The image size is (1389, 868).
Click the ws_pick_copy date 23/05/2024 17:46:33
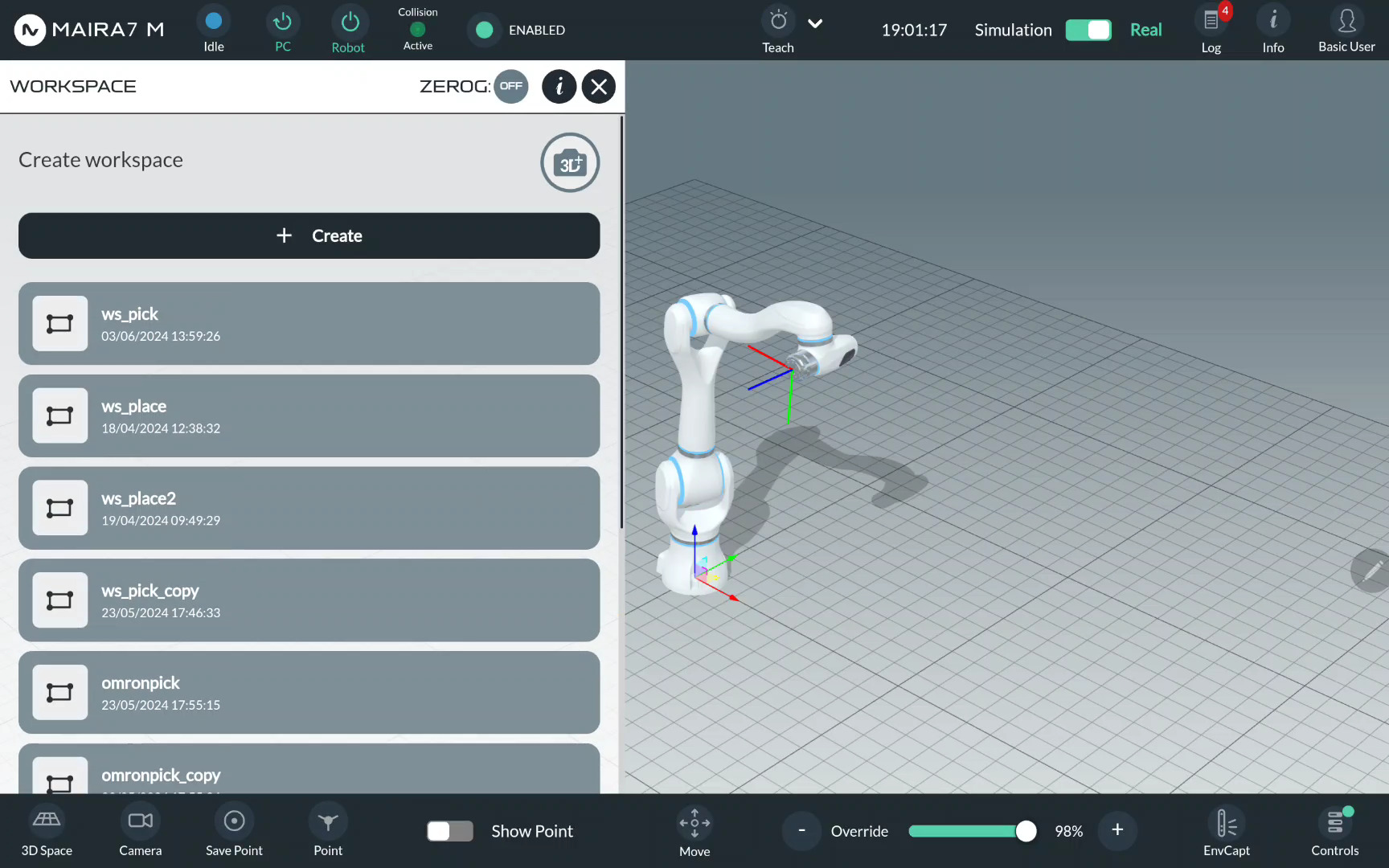coord(161,612)
